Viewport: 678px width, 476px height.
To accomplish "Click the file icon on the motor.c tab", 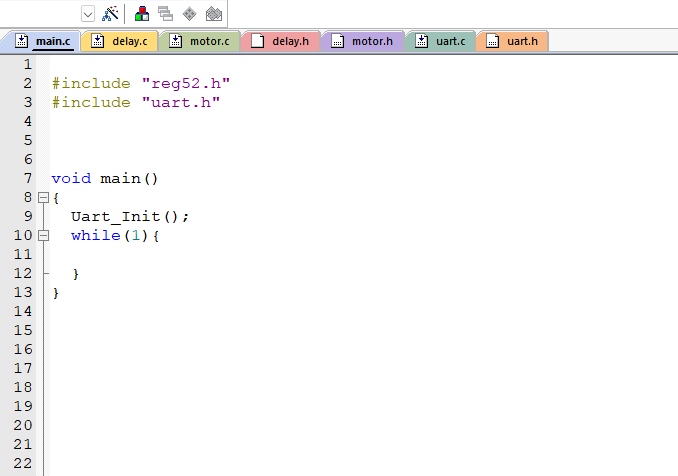I will pos(175,41).
